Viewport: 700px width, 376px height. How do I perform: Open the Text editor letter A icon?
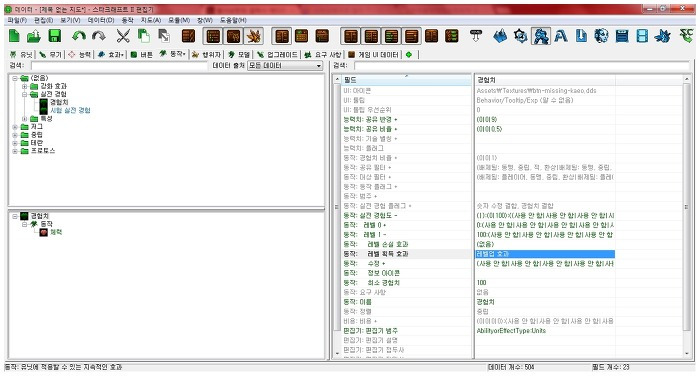[561, 36]
